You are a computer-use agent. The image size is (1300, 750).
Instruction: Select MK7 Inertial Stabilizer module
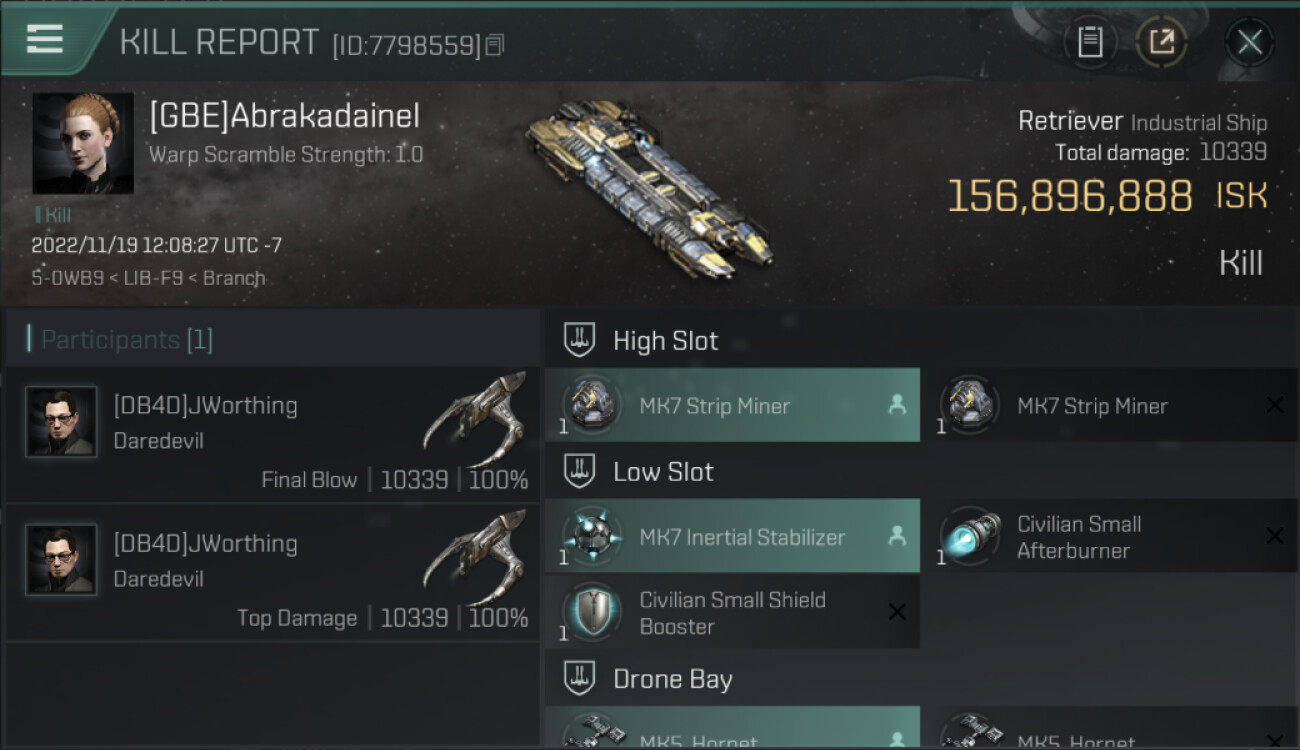[x=732, y=536]
